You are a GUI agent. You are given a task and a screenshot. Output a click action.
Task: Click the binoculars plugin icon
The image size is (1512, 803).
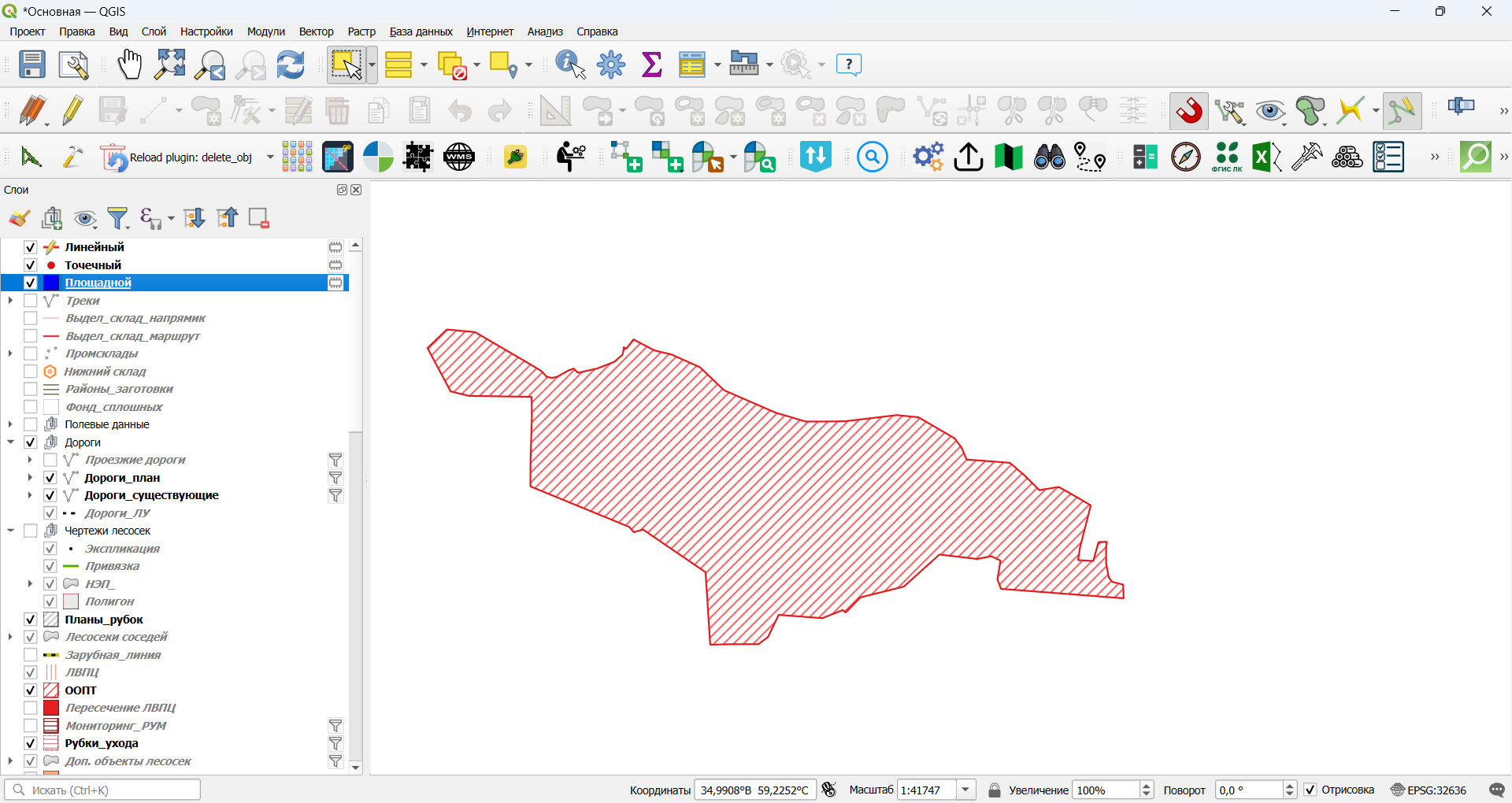click(1049, 157)
